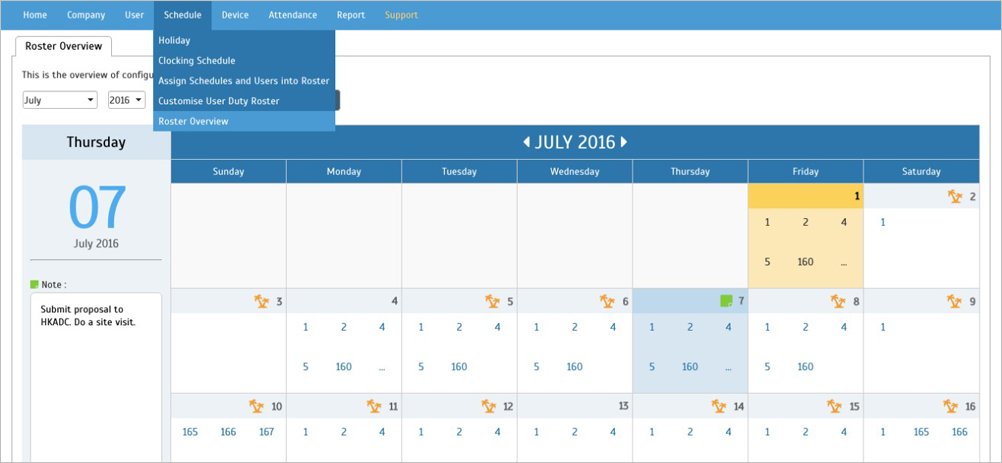Open the Company menu

(86, 15)
